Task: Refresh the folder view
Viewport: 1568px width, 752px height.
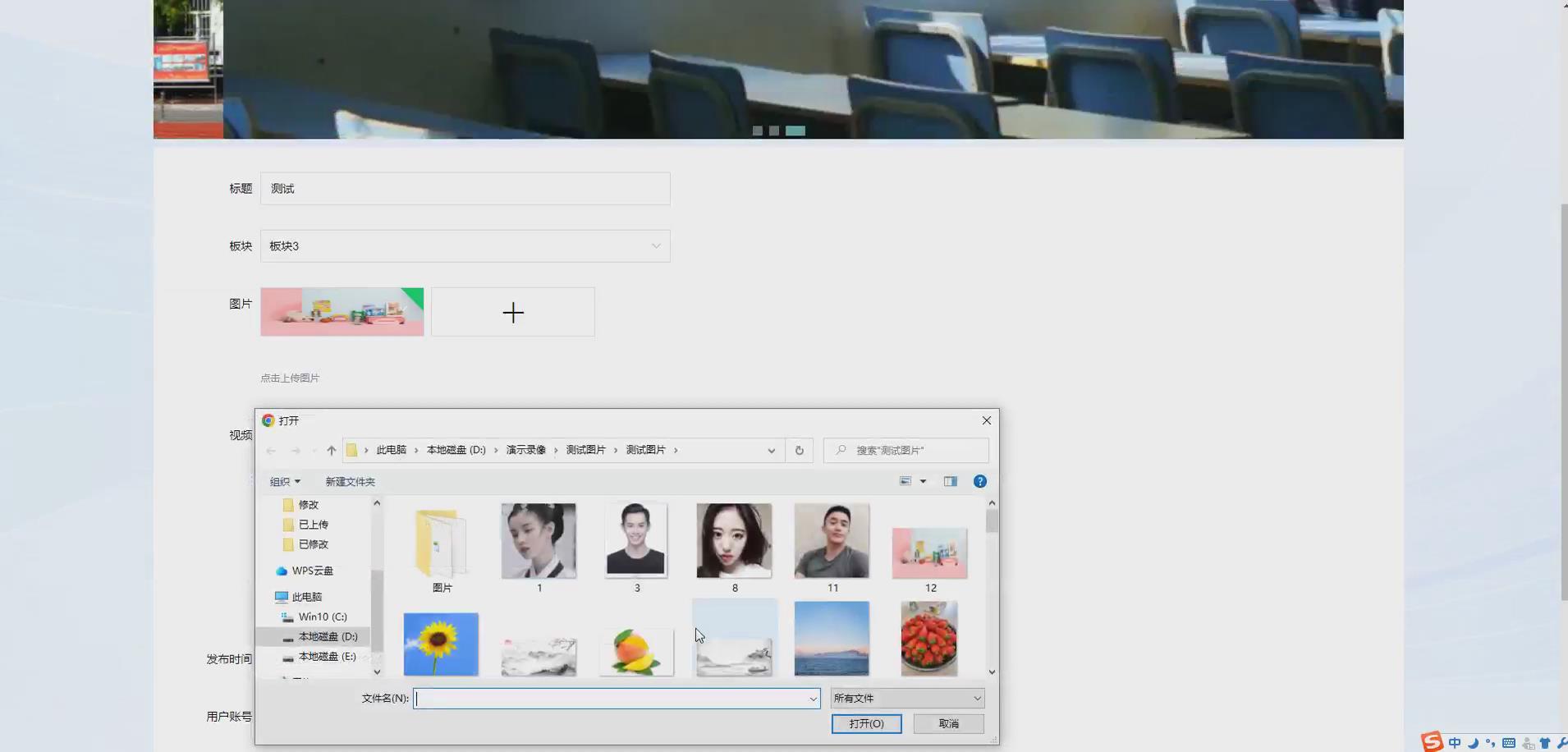Action: pos(799,451)
